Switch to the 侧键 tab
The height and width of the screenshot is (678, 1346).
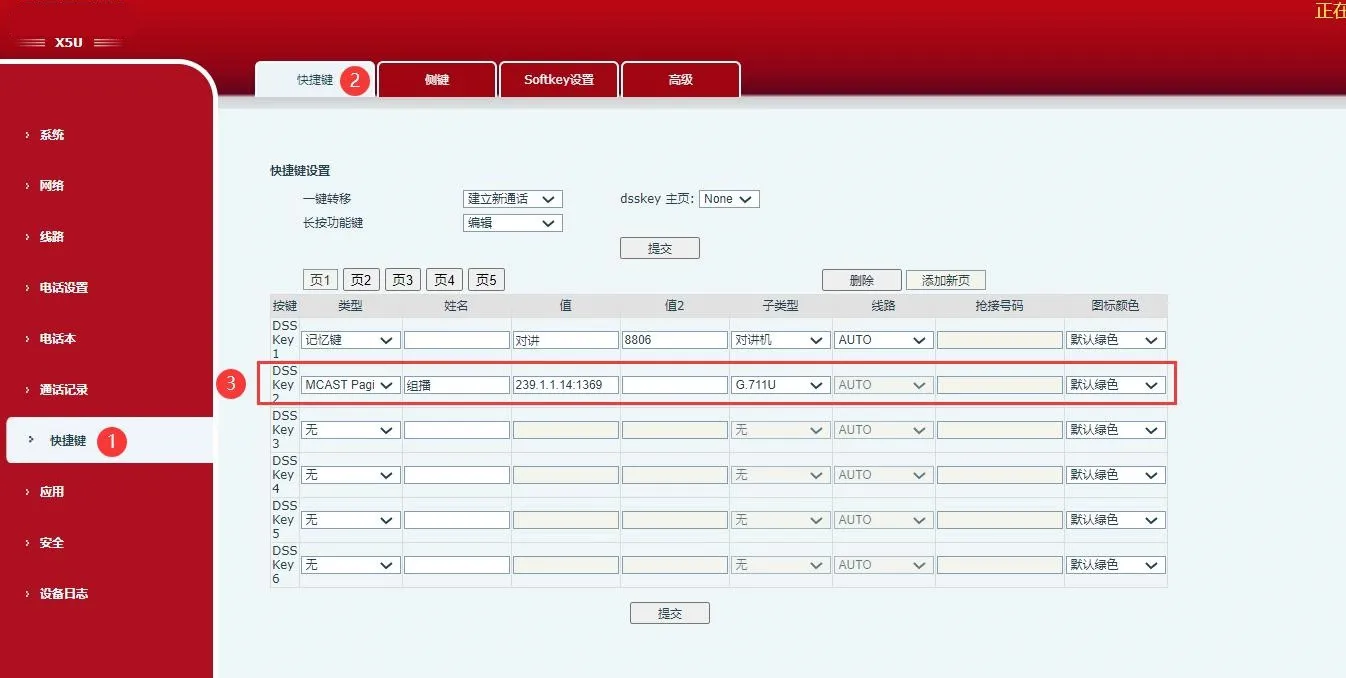point(437,79)
